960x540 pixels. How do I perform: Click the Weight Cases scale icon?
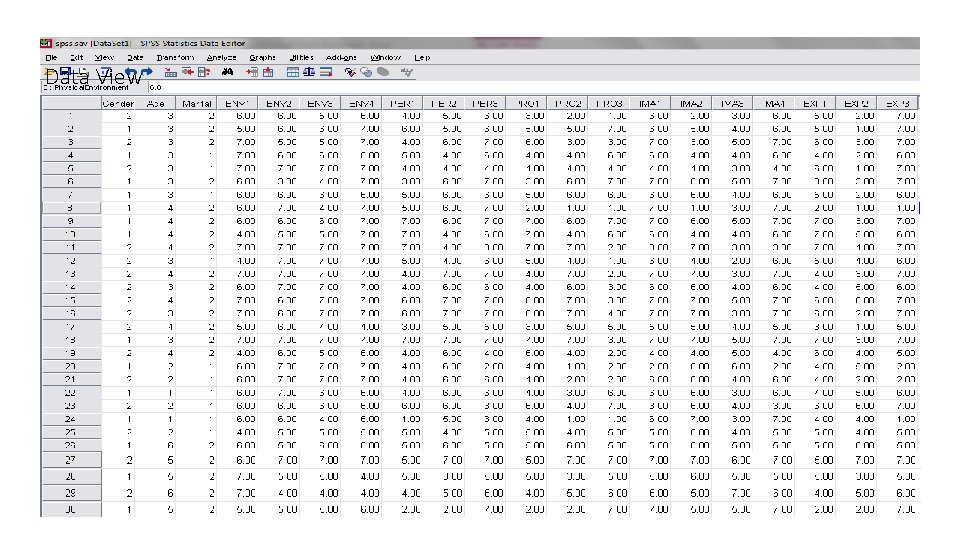tap(309, 72)
